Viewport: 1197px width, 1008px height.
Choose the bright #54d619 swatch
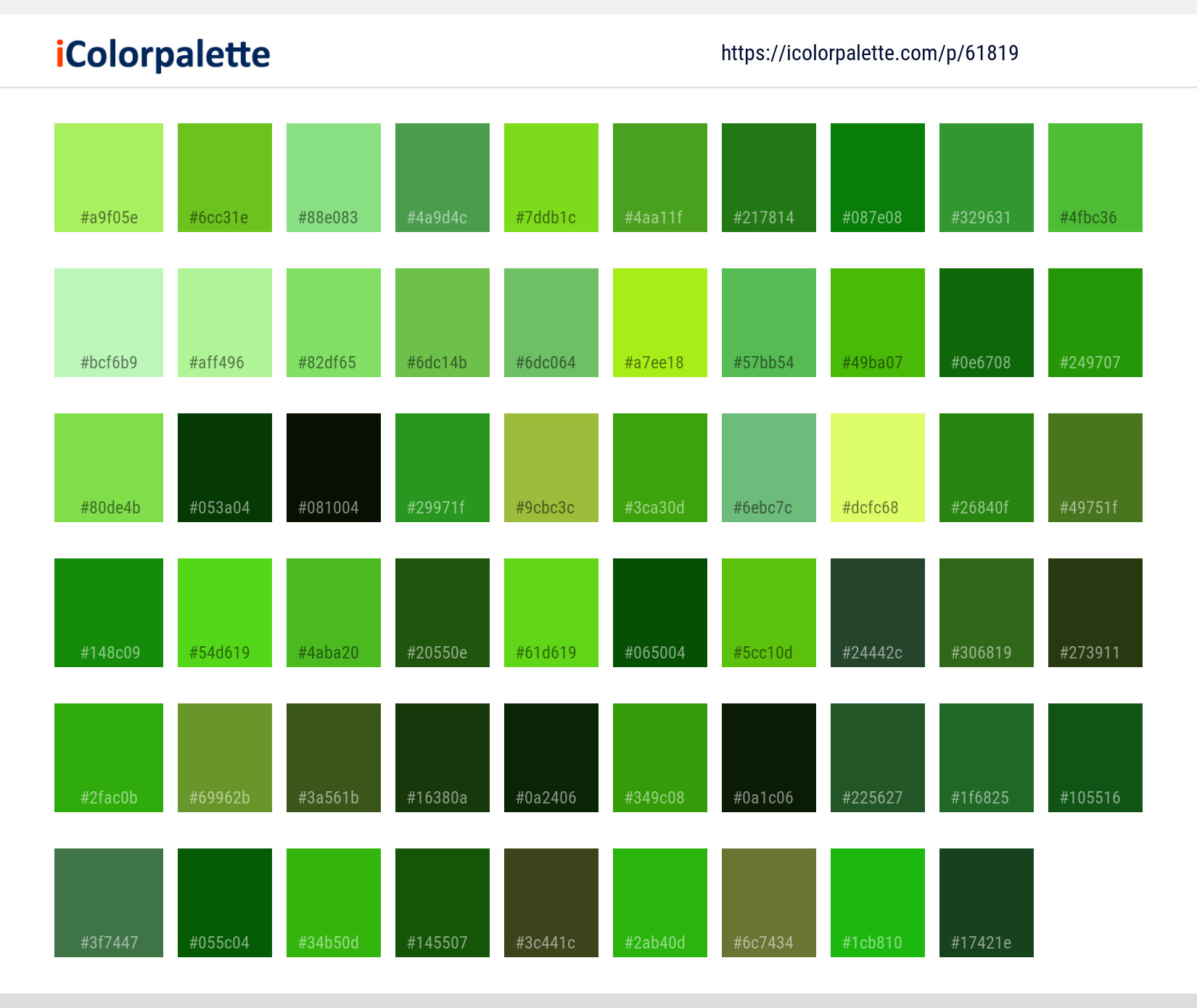[x=225, y=613]
